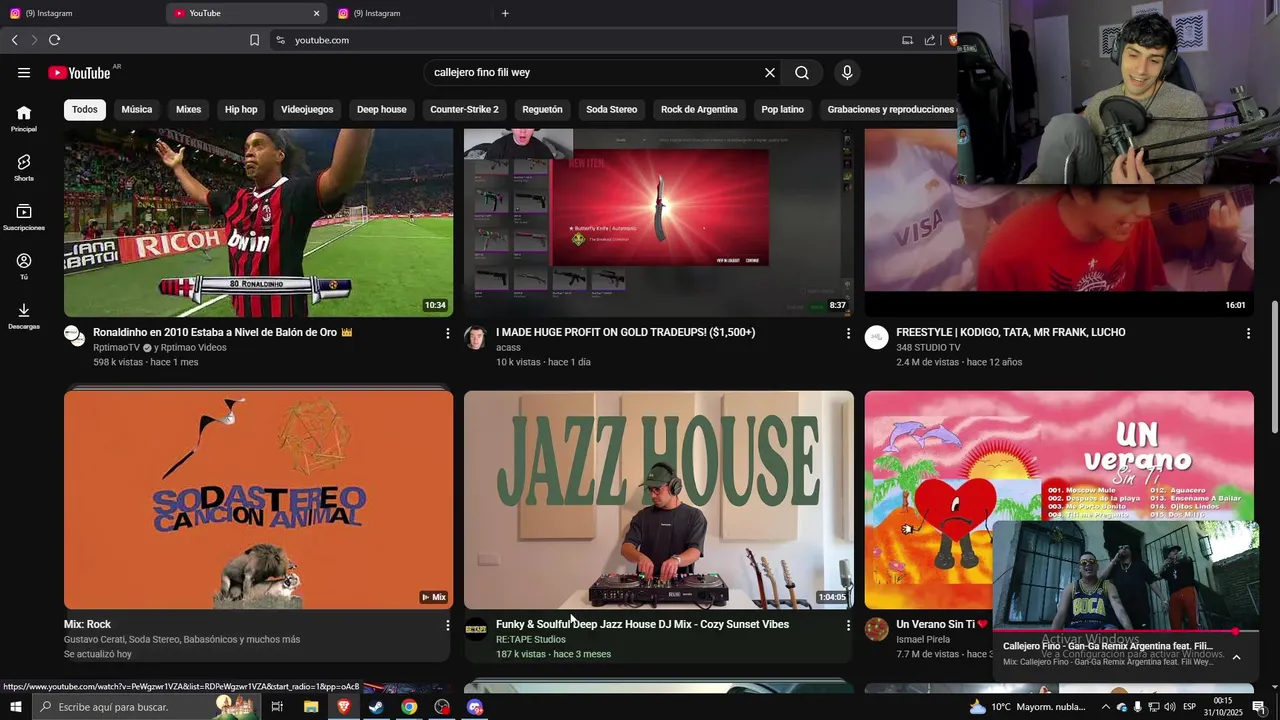Run the search with the magnifier button

pyautogui.click(x=802, y=72)
